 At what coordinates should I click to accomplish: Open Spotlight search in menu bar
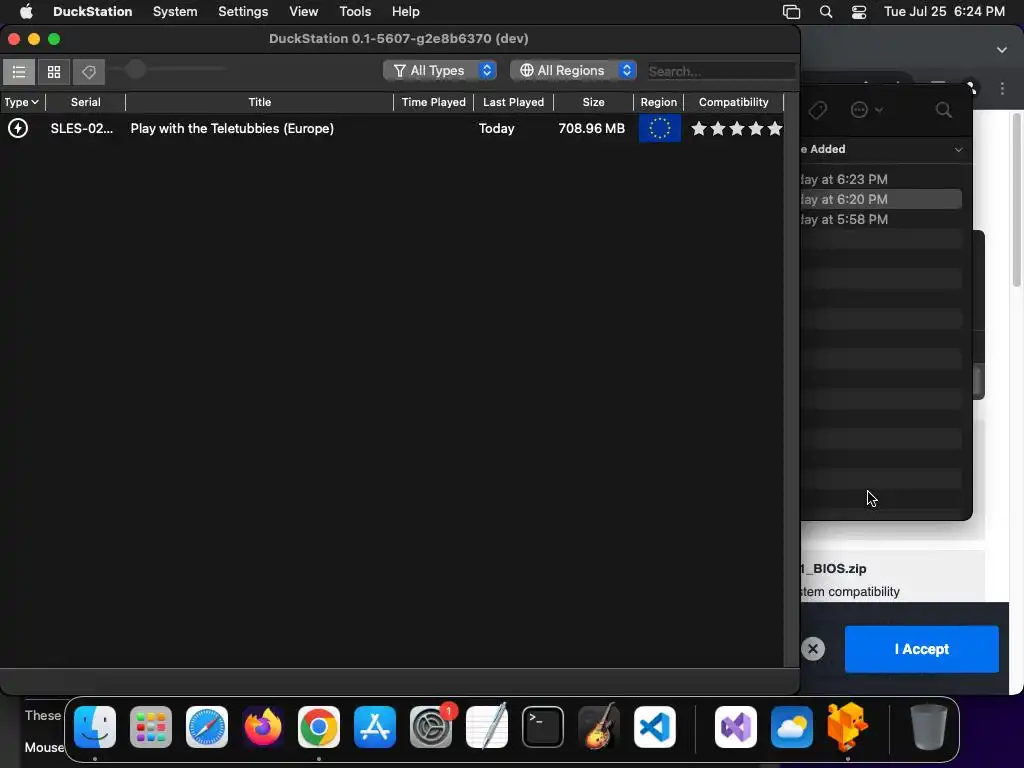point(826,12)
